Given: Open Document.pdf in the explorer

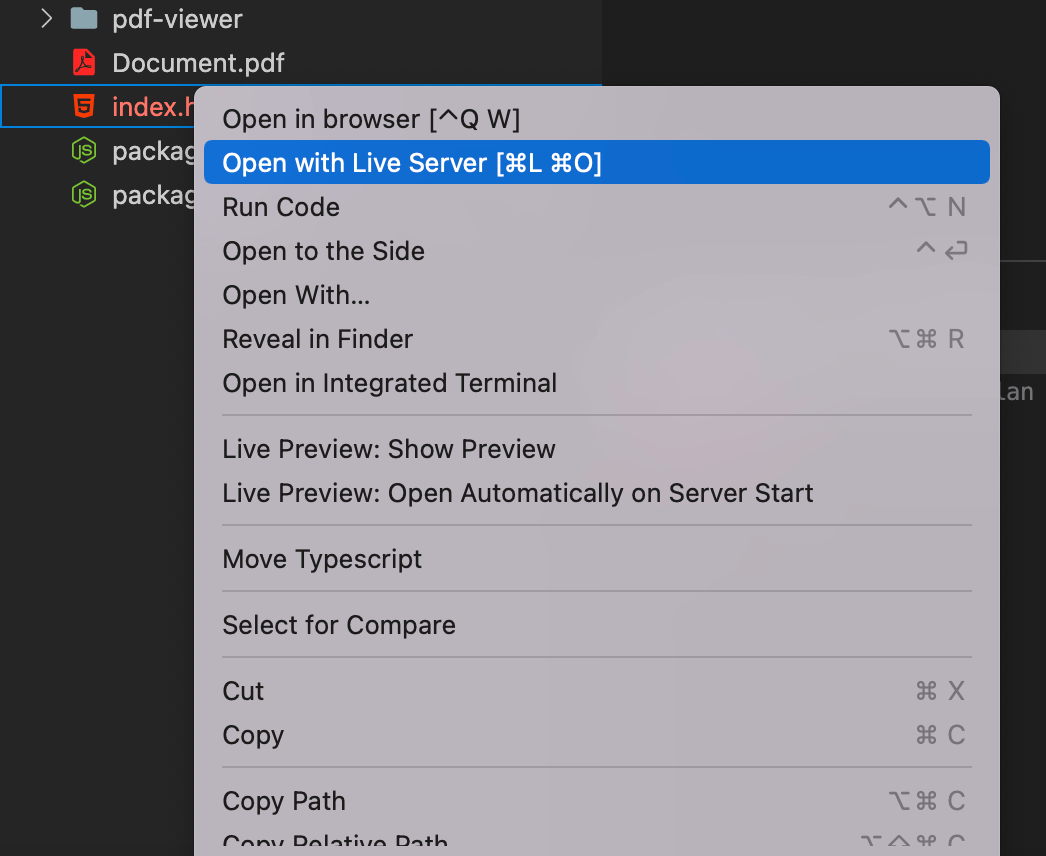Looking at the screenshot, I should point(198,63).
